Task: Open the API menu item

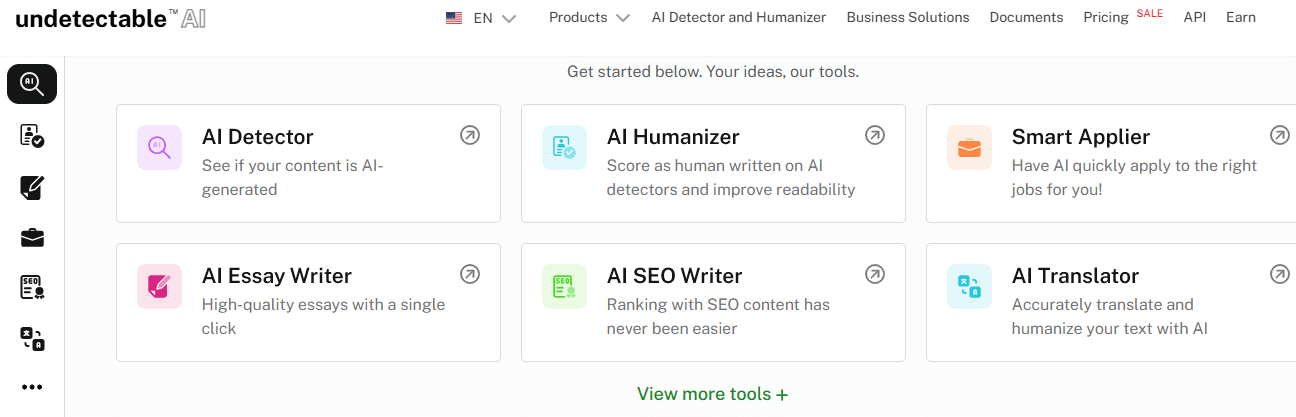Action: [1195, 17]
